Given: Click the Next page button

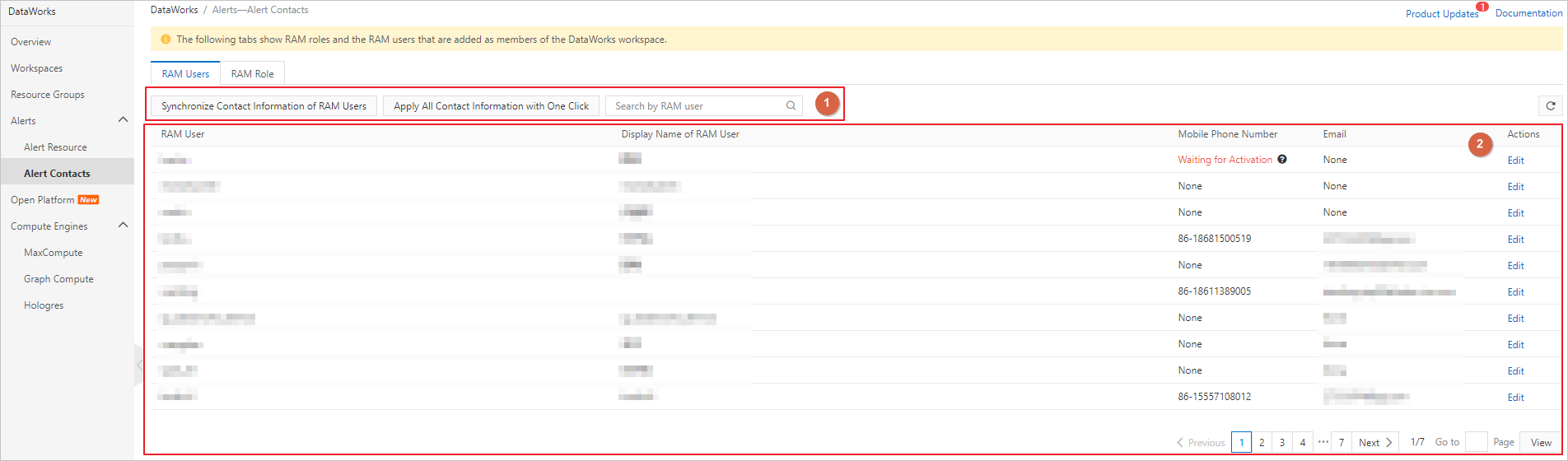Looking at the screenshot, I should tap(1375, 442).
